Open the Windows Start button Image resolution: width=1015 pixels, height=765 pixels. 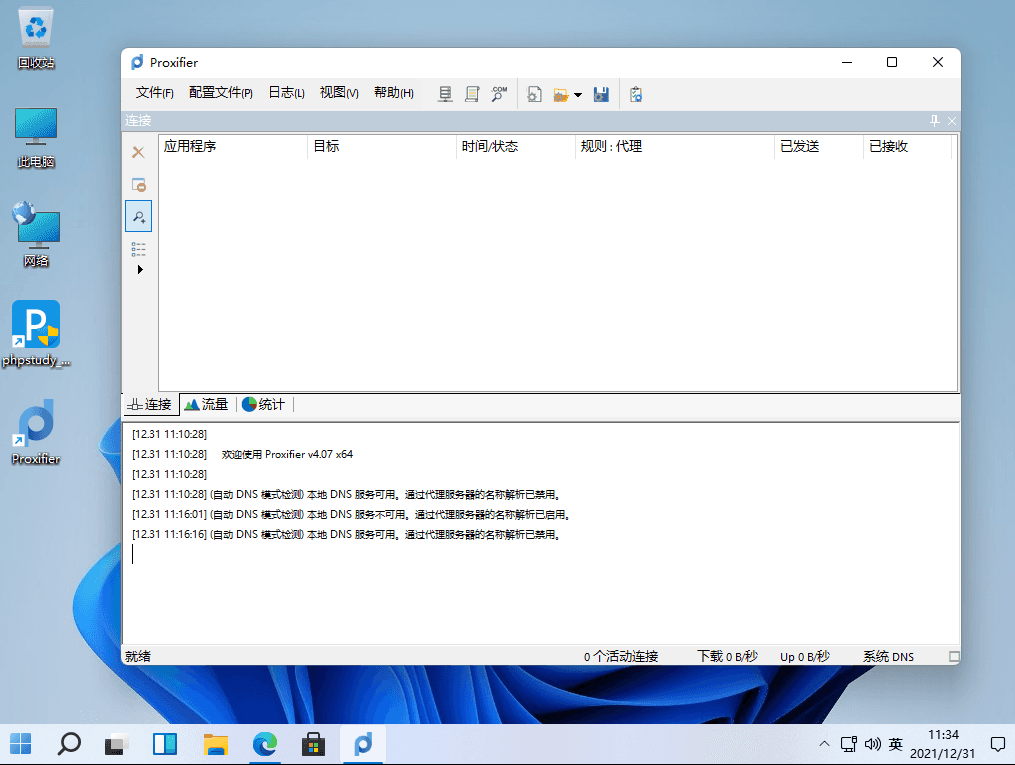(21, 744)
